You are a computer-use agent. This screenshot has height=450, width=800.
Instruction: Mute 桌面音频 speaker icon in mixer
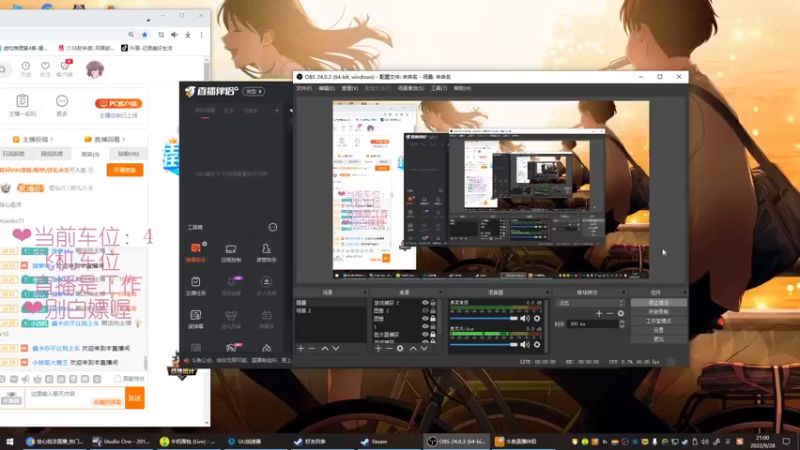[525, 318]
